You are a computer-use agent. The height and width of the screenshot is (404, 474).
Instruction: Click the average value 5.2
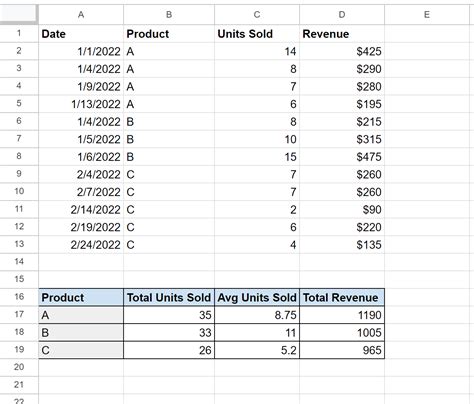[257, 350]
